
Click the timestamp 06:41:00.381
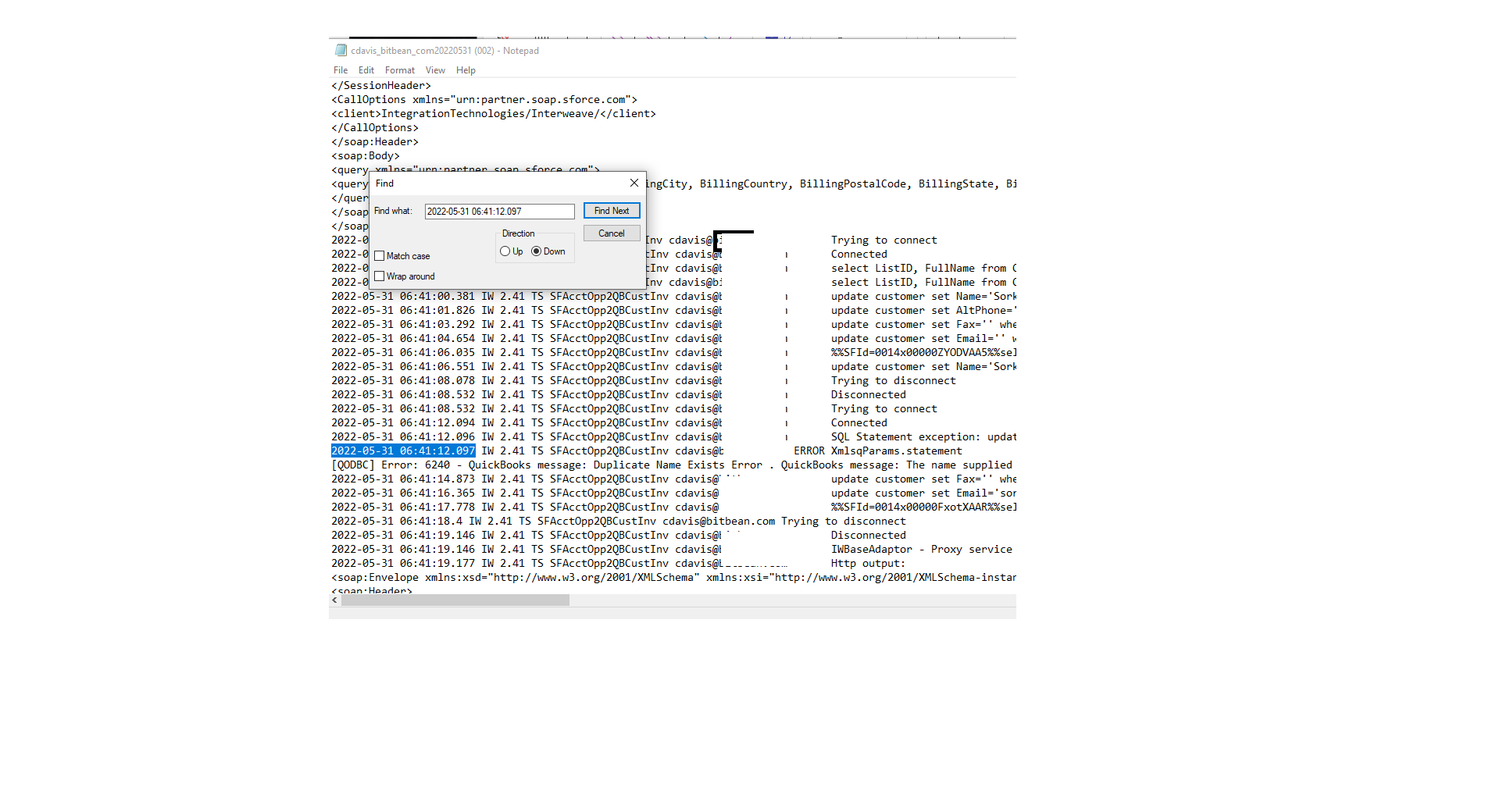coord(403,297)
